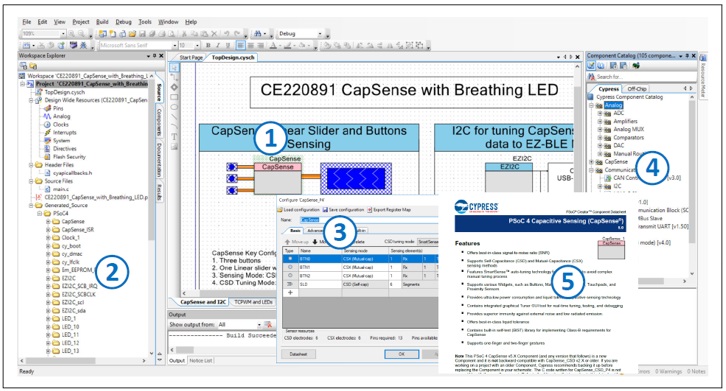Select Clocks in Workspace Explorer

61,125
